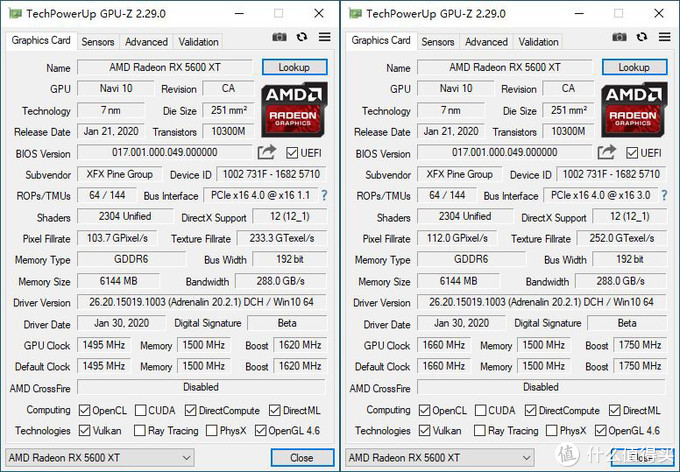The width and height of the screenshot is (680, 472).
Task: Click Device ID field in left window
Action: [x=271, y=174]
